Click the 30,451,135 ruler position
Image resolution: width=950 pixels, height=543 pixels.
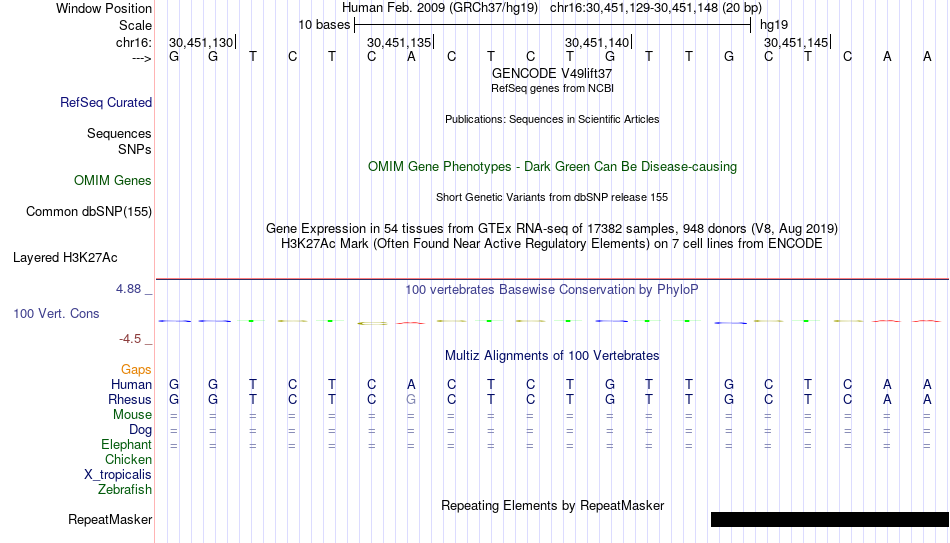399,42
